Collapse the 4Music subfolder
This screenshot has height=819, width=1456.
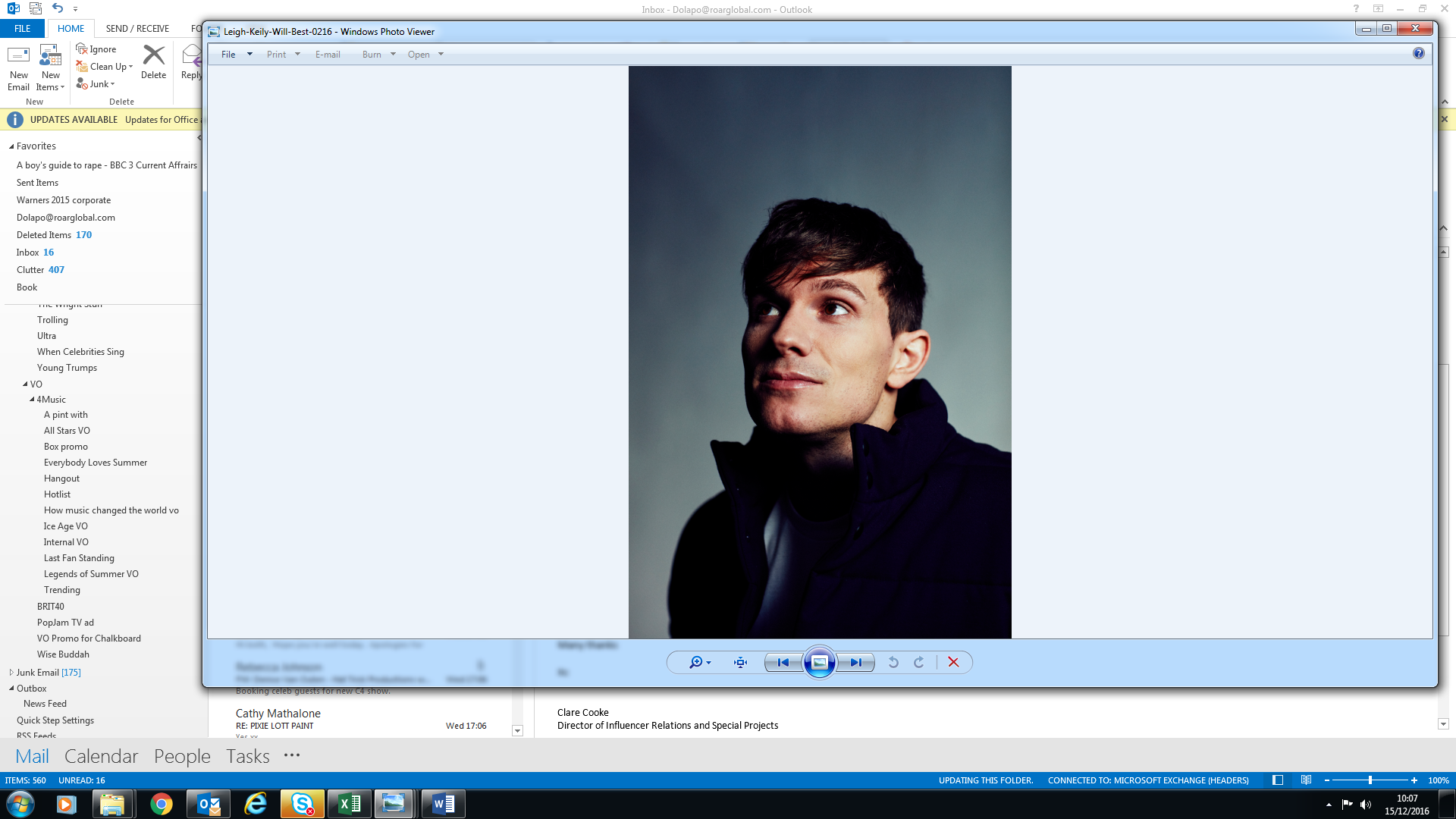point(32,400)
